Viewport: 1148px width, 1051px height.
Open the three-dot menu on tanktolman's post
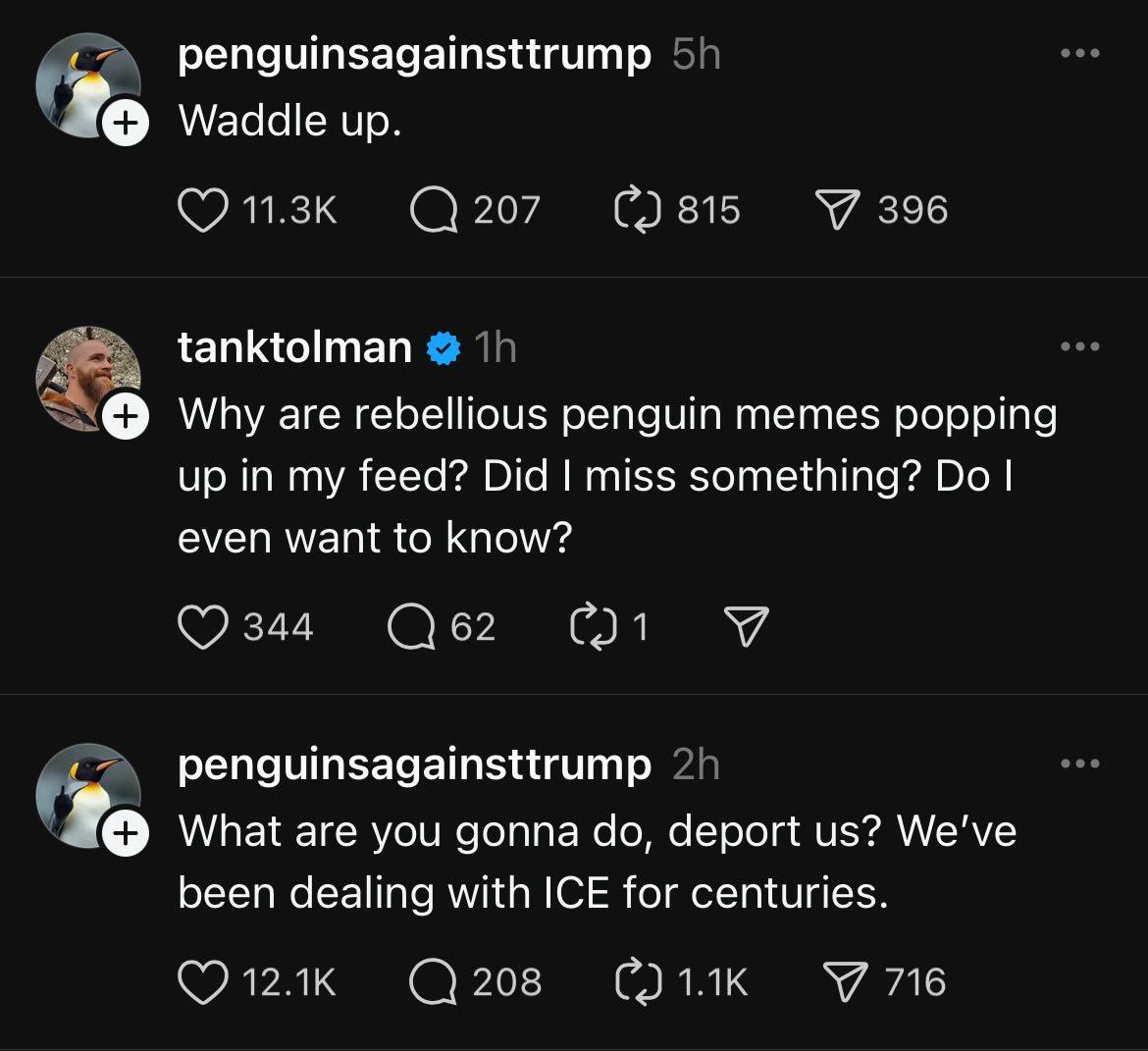1080,346
